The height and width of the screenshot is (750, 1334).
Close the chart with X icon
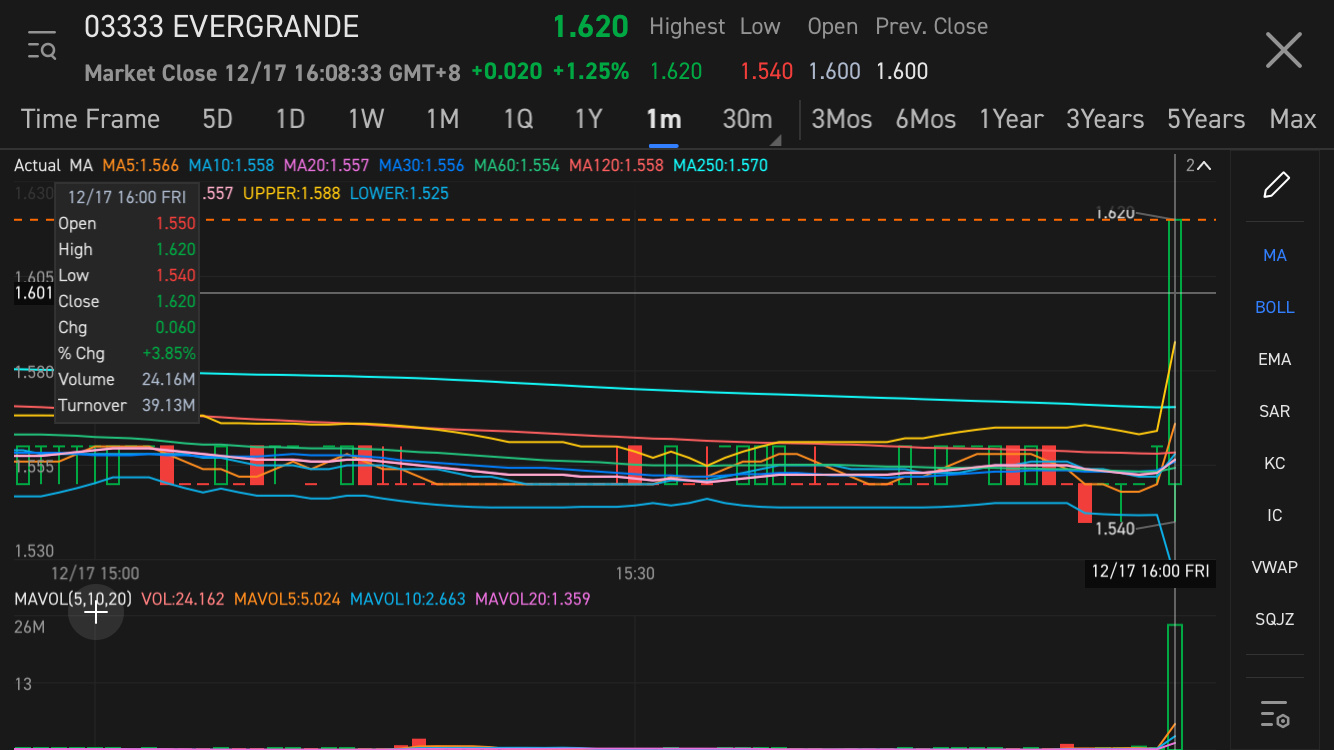point(1283,50)
